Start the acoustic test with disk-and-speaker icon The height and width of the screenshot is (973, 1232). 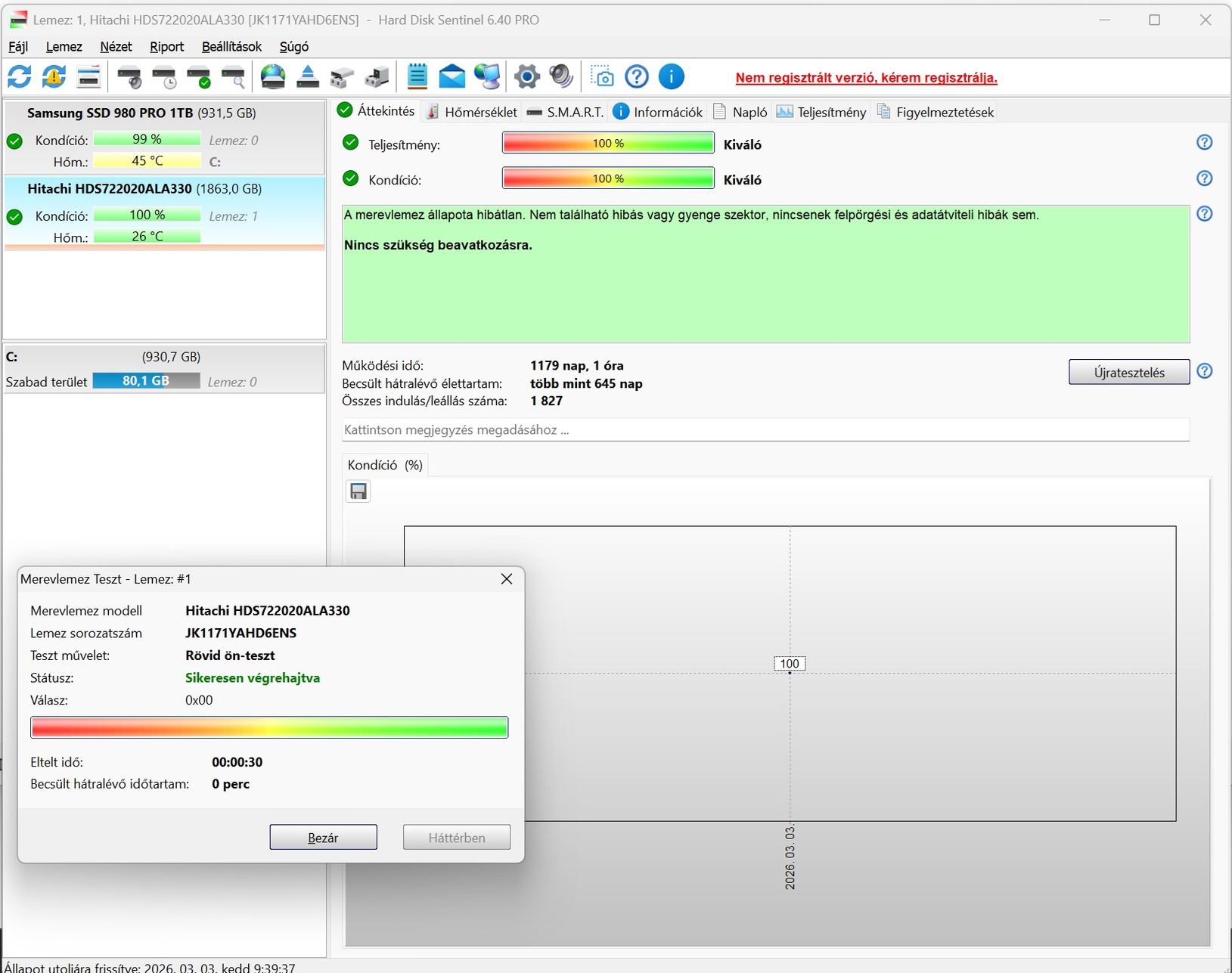(x=129, y=76)
